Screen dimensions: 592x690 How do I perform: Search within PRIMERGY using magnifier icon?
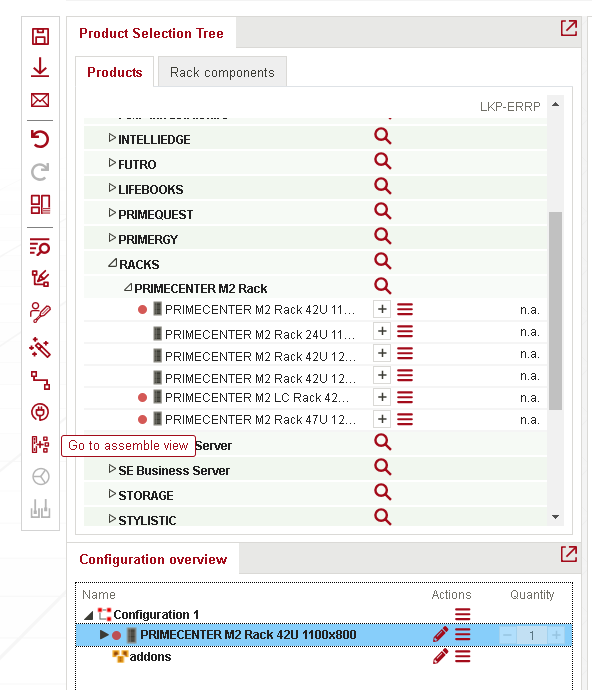[x=382, y=236]
